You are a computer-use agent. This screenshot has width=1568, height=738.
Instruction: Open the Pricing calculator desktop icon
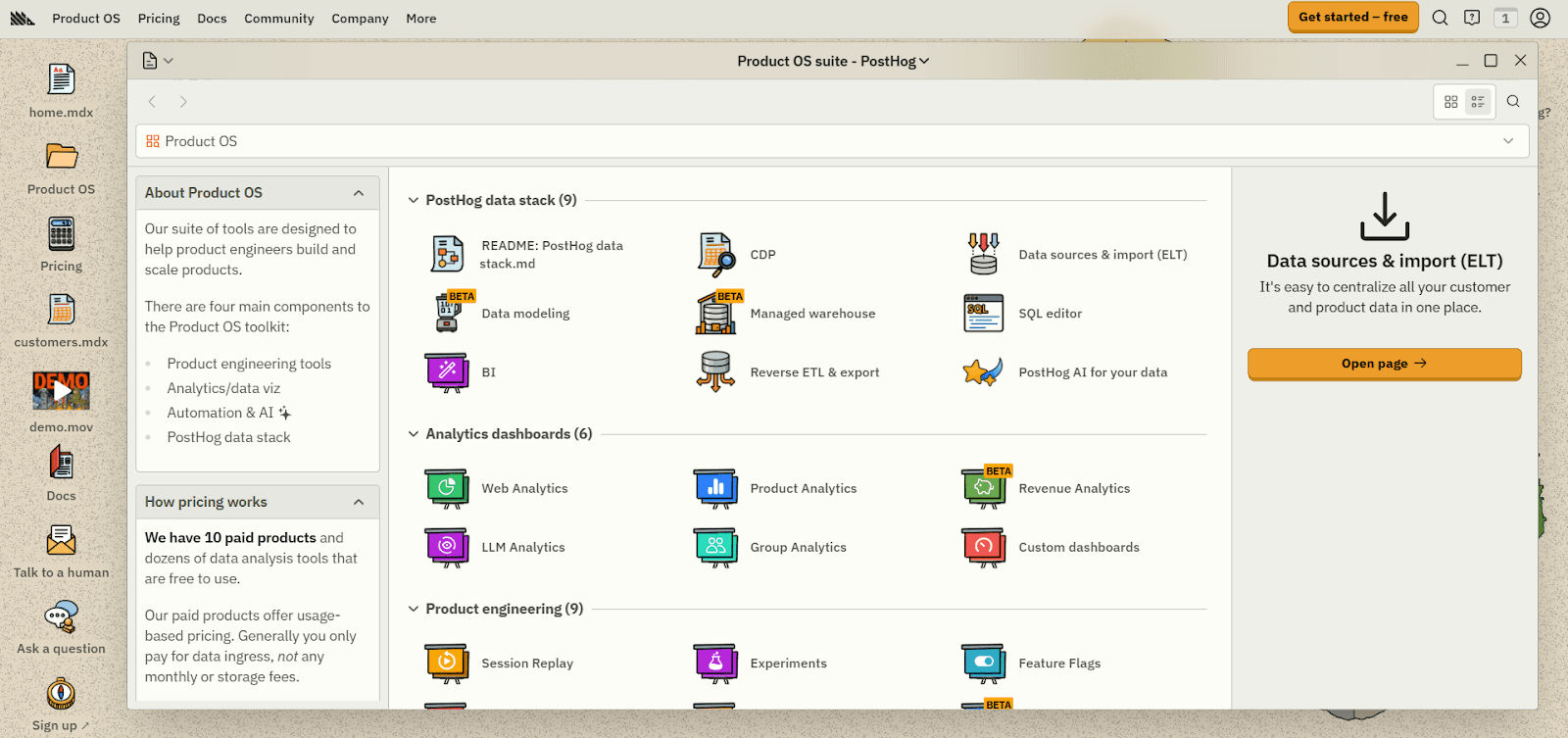(61, 234)
